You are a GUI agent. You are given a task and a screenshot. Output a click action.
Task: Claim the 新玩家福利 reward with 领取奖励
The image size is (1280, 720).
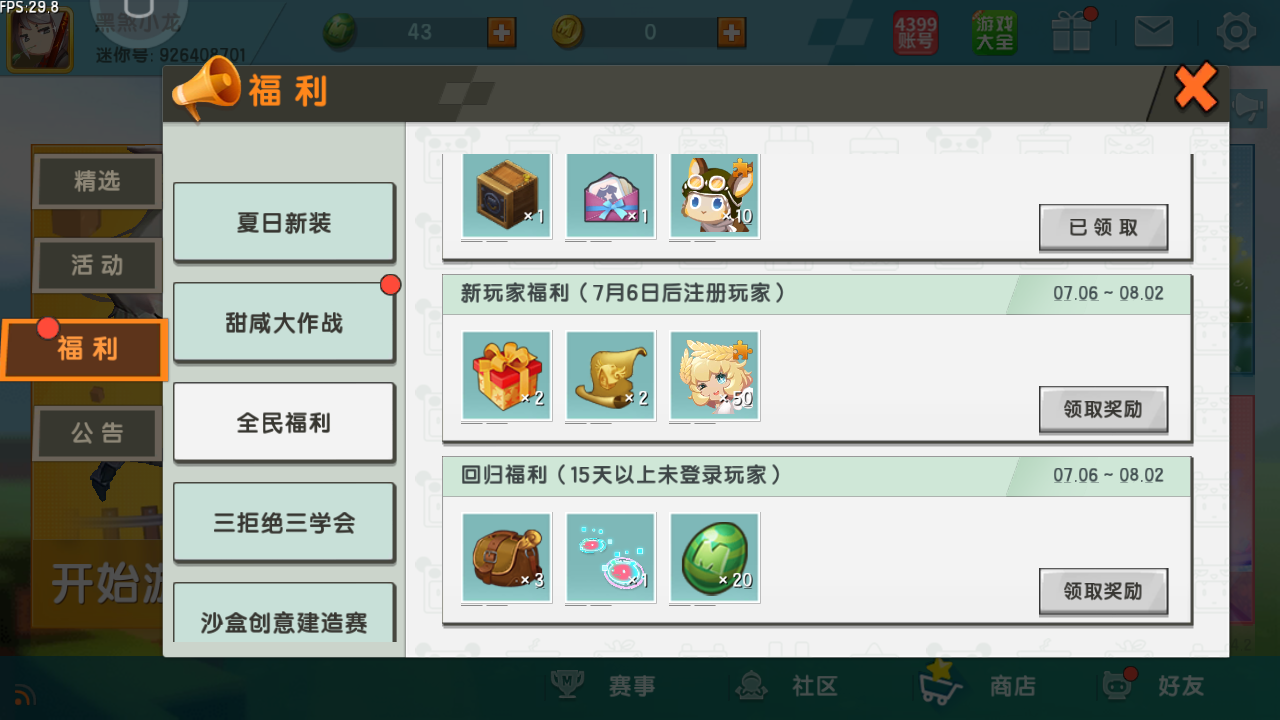click(1103, 409)
